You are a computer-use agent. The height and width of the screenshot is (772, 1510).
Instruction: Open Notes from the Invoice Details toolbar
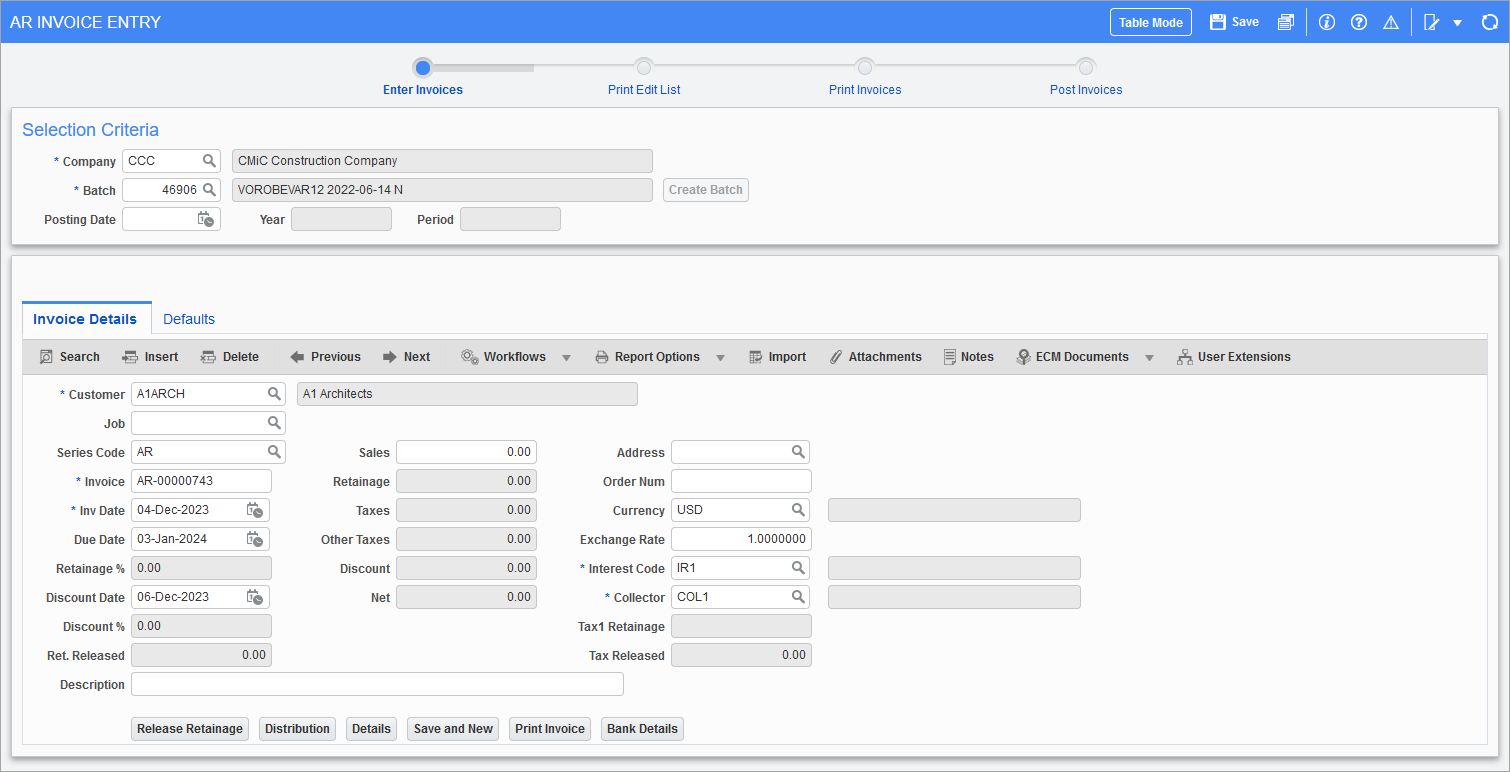[968, 356]
